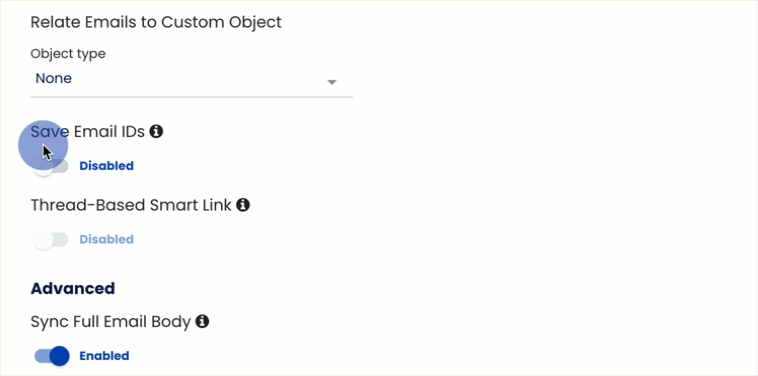Expand the Object type dropdown arrow

click(332, 82)
